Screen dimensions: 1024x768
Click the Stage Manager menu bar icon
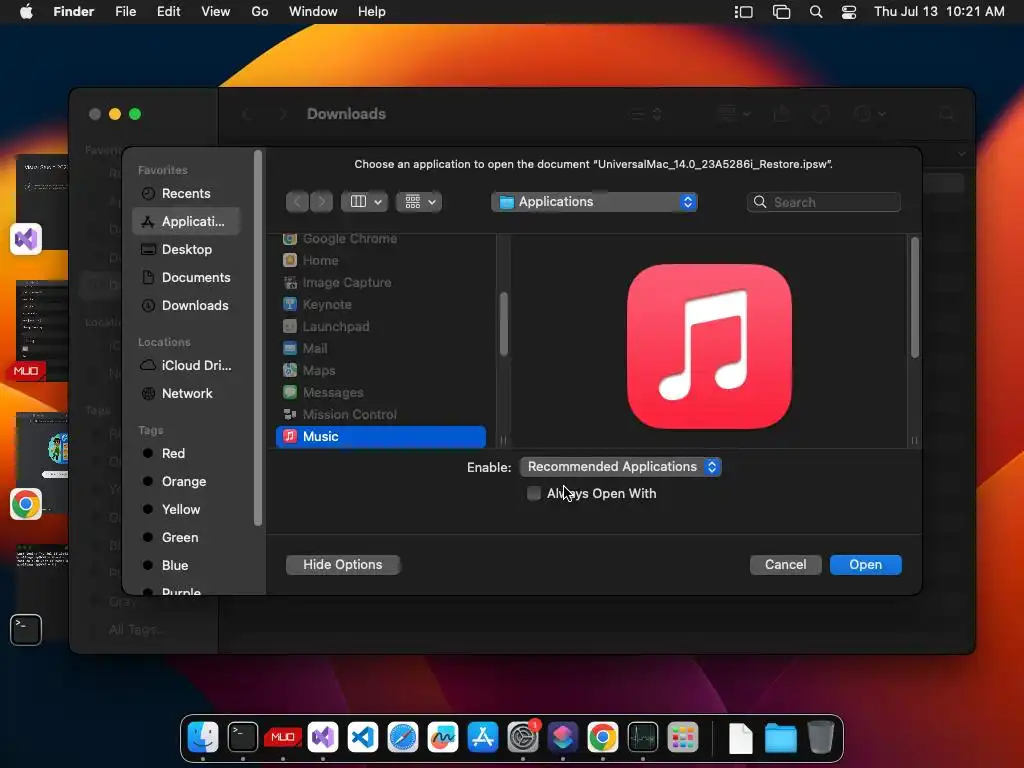click(744, 12)
